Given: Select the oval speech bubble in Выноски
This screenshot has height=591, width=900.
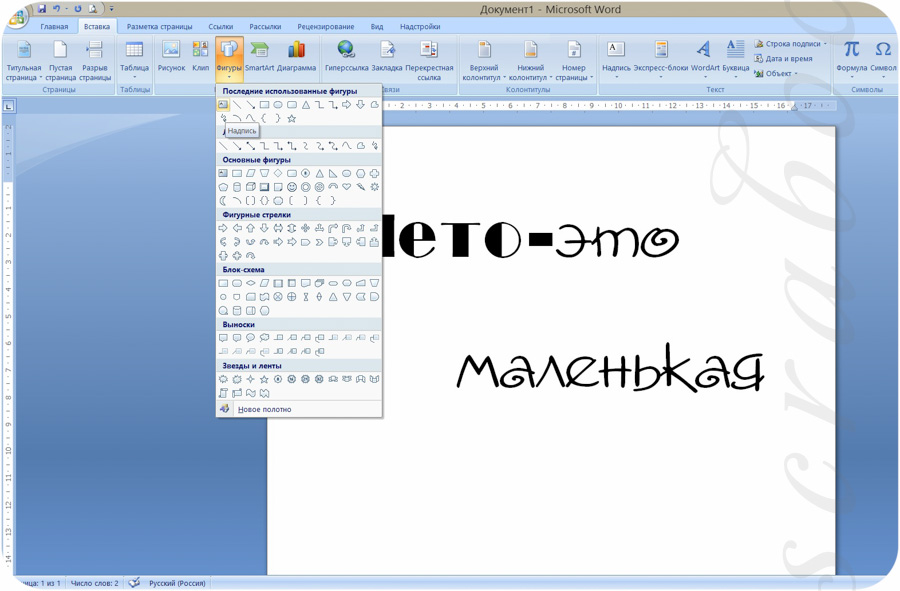Looking at the screenshot, I should 251,338.
